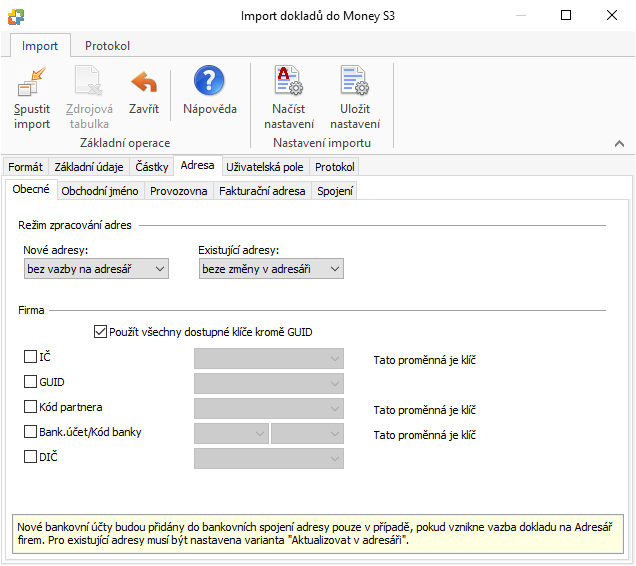Open the Kód partnera variable dropdown
This screenshot has width=636, height=566.
269,409
